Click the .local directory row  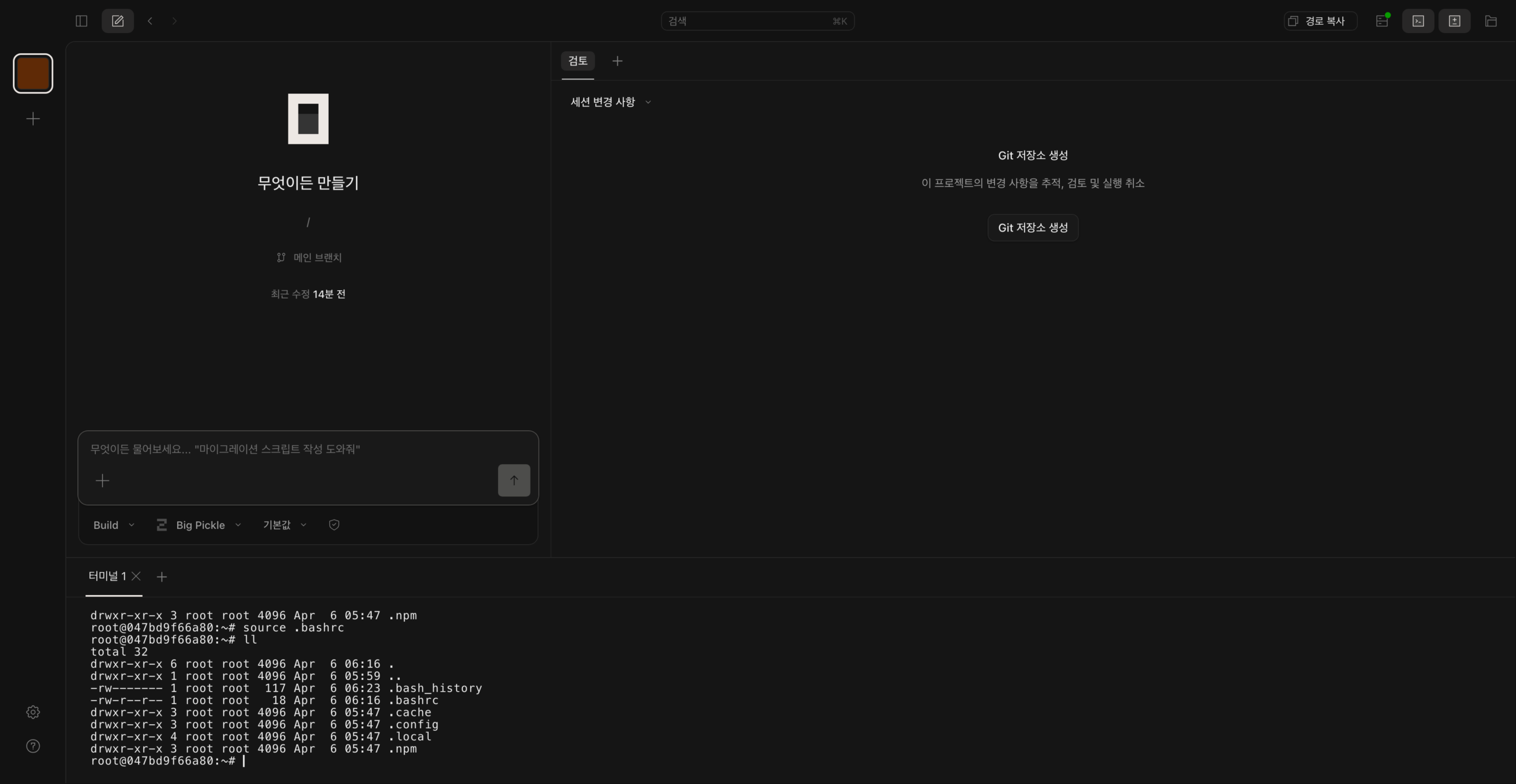coord(261,737)
